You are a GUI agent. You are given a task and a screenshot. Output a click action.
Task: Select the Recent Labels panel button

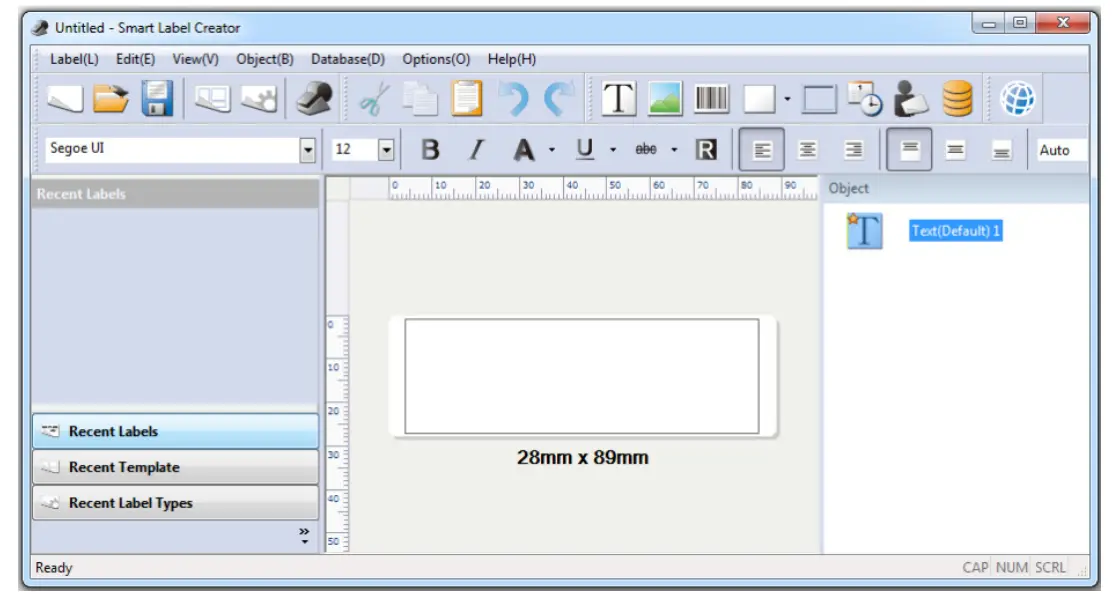(x=175, y=431)
